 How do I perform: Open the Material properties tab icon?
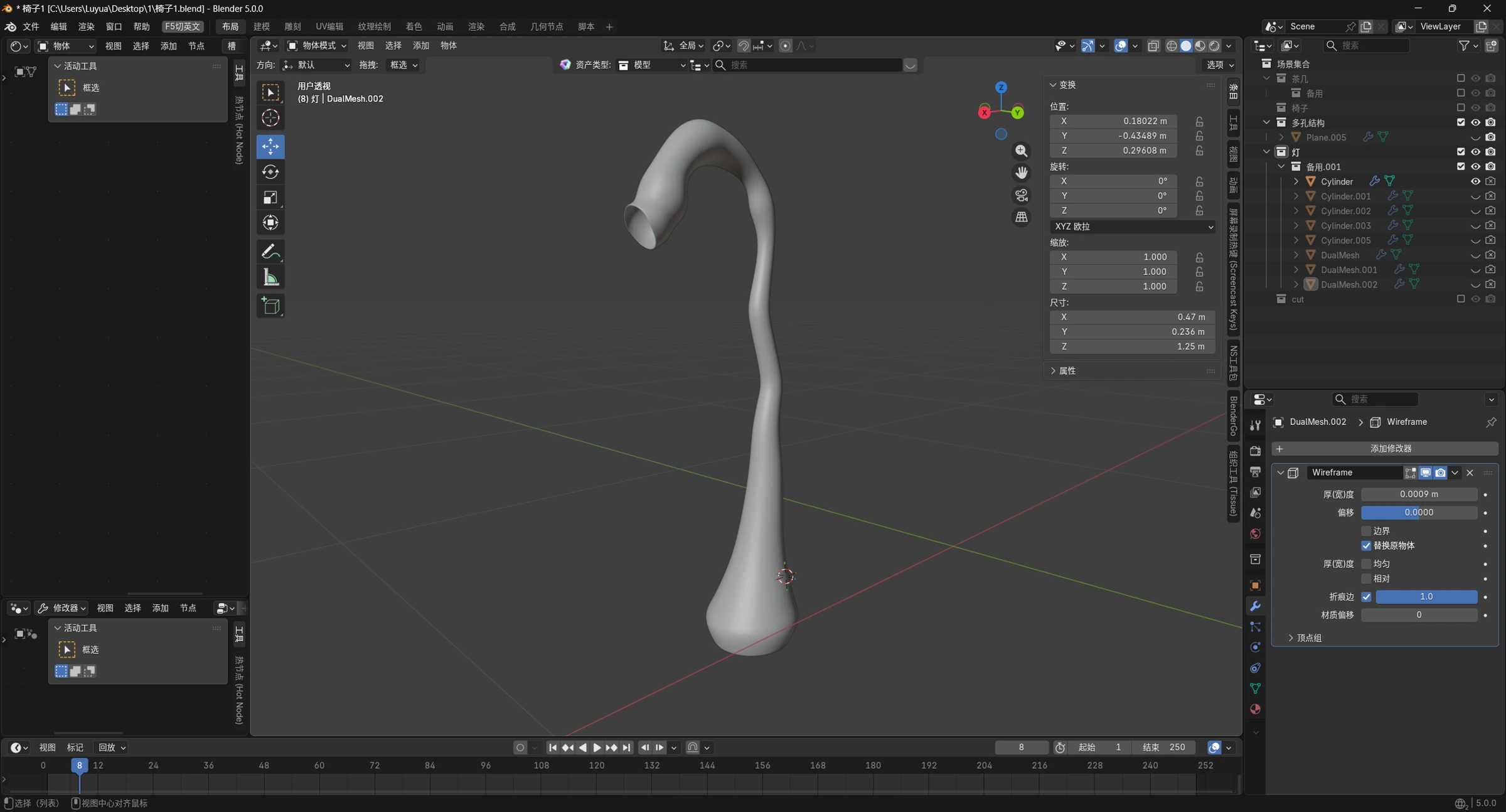1255,709
